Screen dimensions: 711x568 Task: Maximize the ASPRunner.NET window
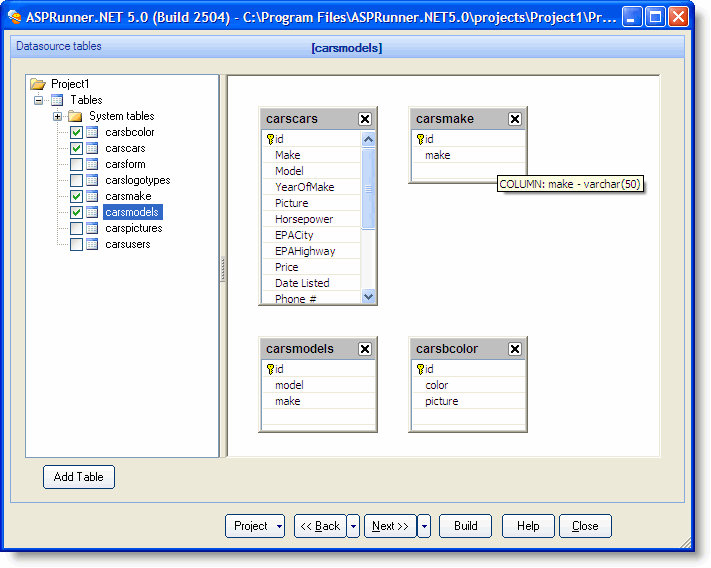tap(655, 17)
